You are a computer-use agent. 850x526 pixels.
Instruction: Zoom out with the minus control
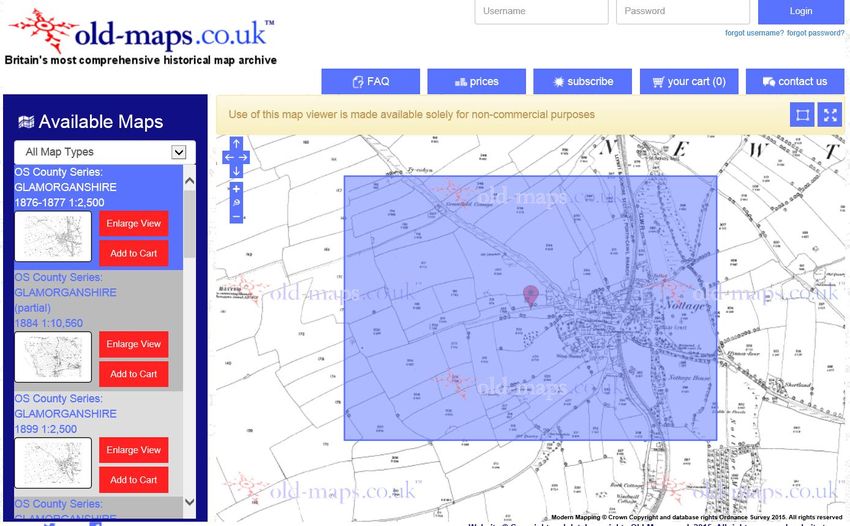pos(236,216)
